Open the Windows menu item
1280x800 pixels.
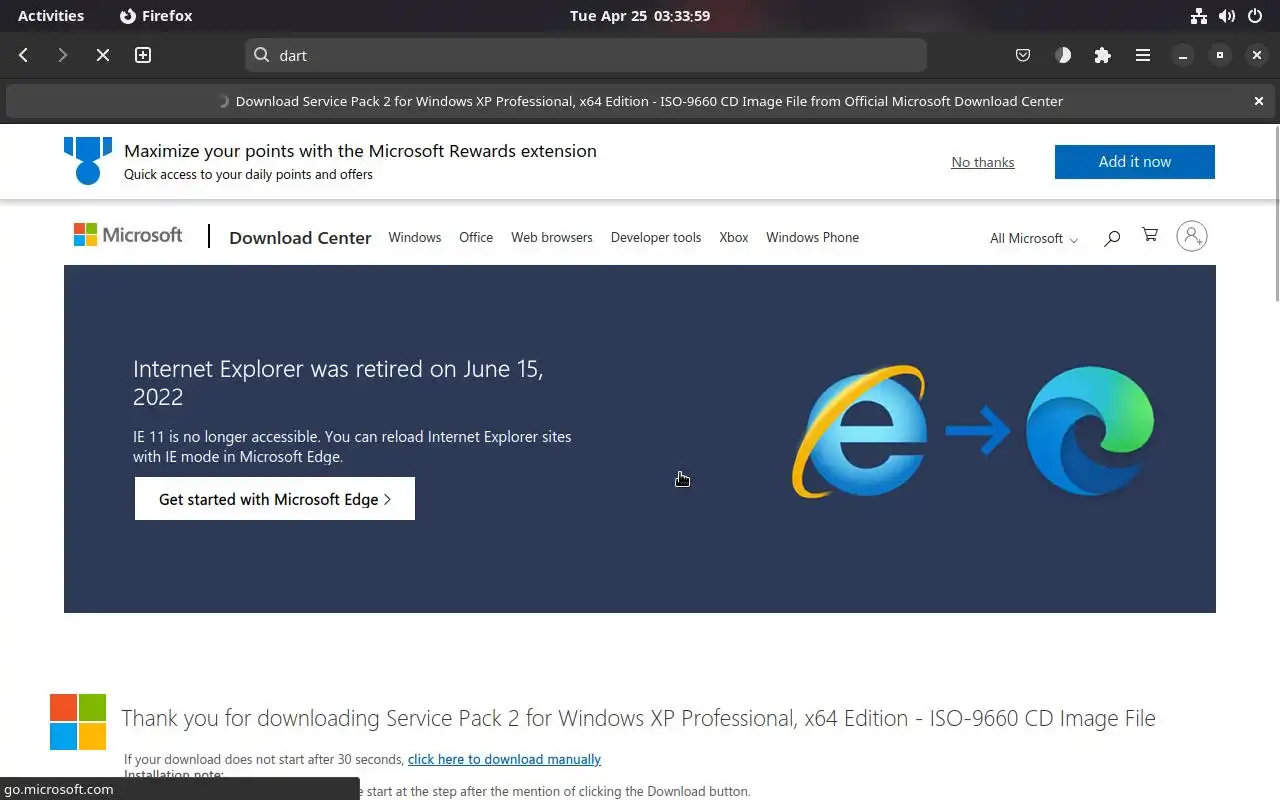coord(415,238)
